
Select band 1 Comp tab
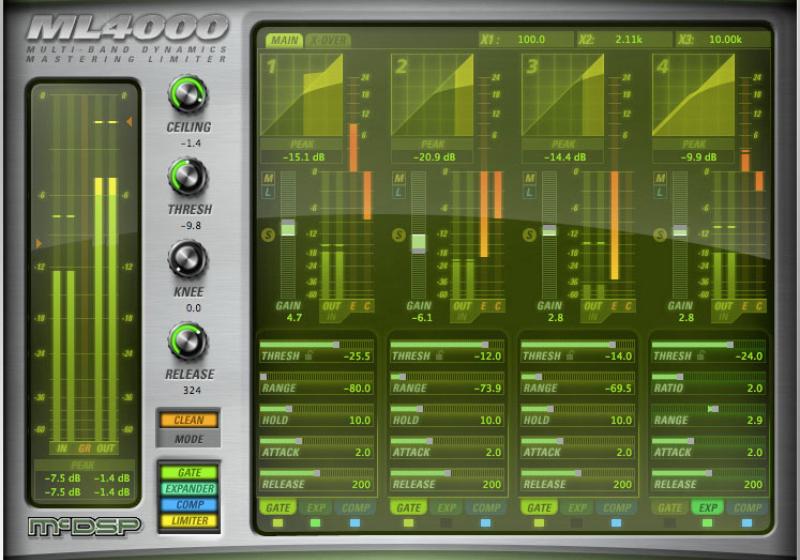pyautogui.click(x=355, y=507)
